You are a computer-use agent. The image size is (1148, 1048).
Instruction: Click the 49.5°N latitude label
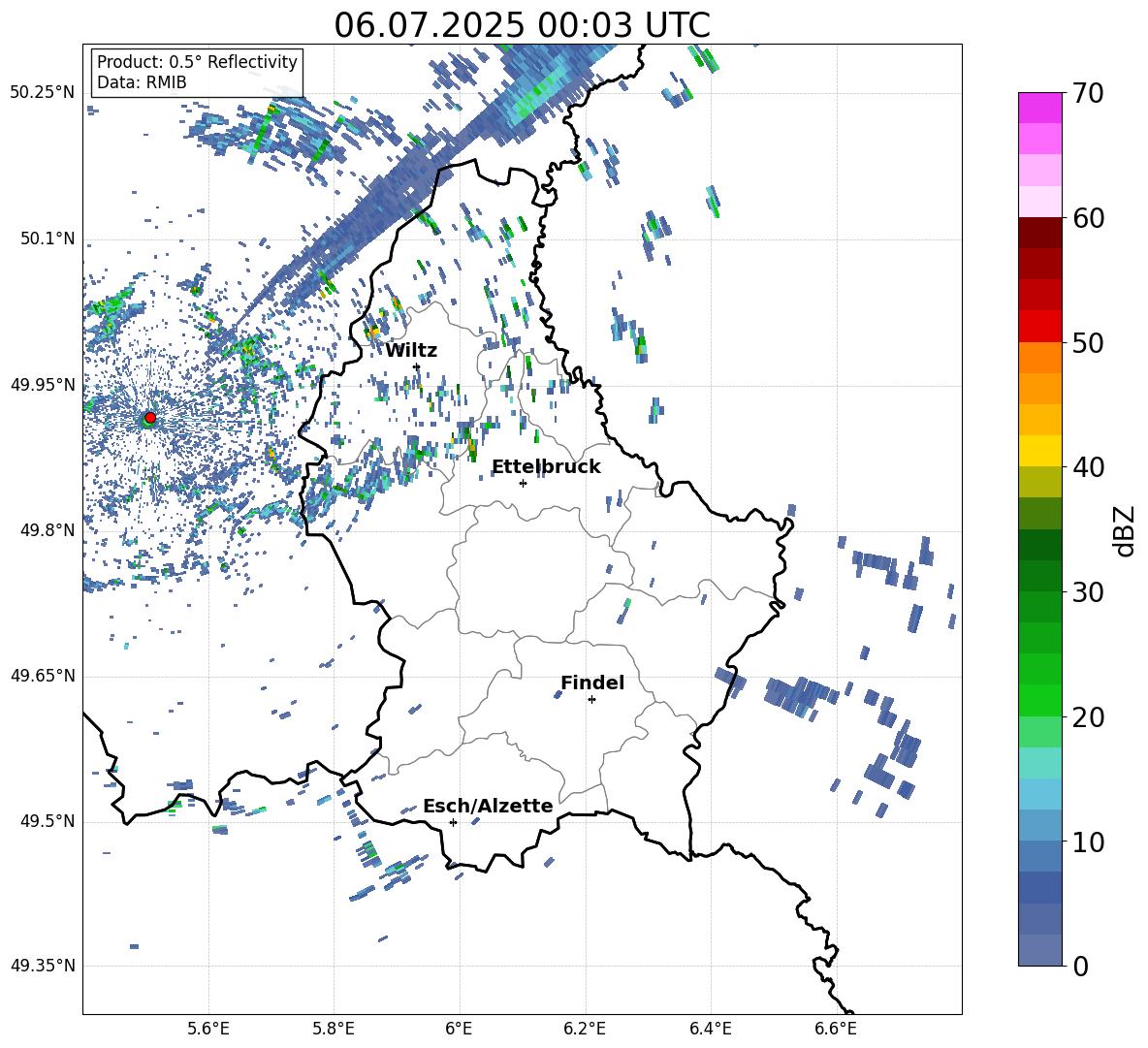[x=47, y=821]
